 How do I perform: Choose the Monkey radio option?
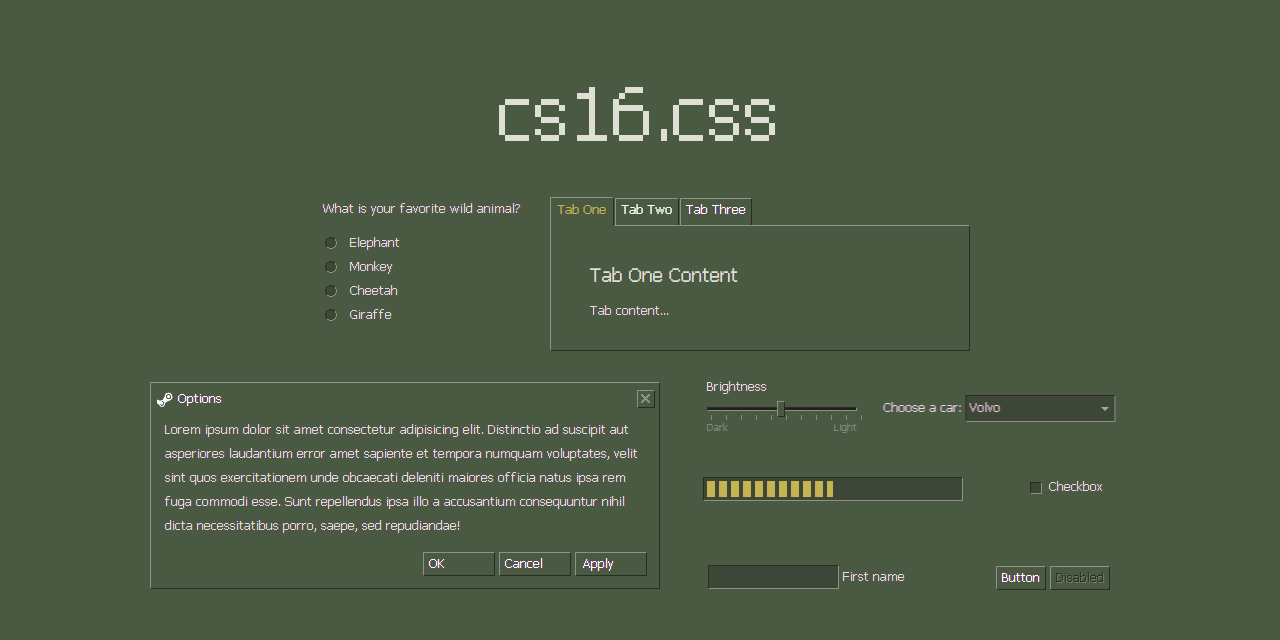click(331, 267)
